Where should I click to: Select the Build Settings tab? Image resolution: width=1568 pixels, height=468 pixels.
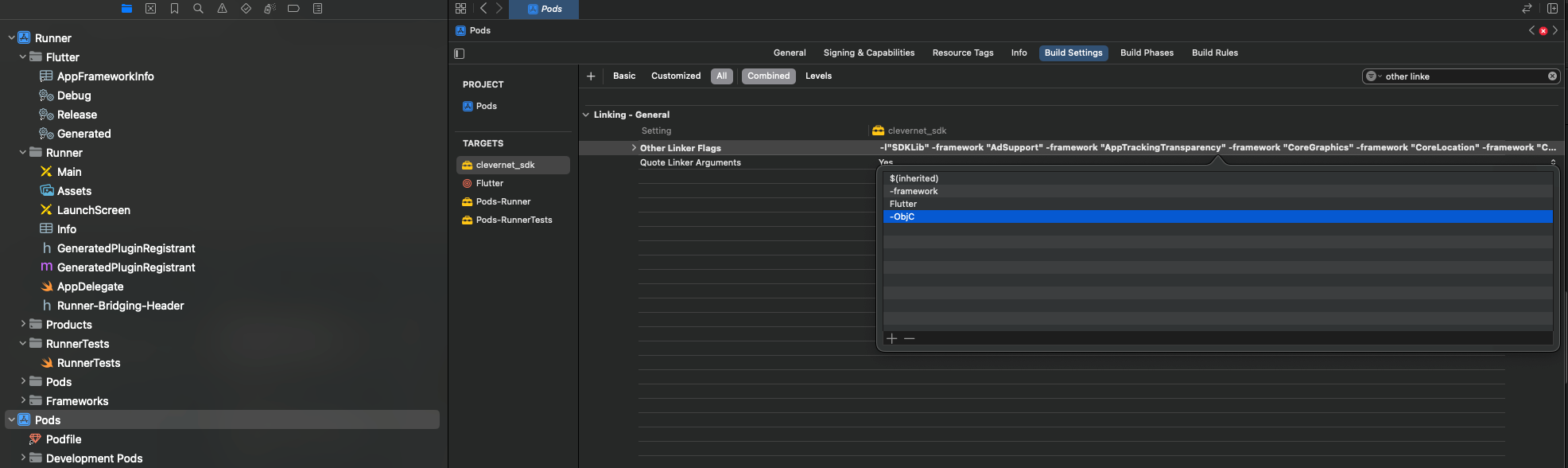1073,53
